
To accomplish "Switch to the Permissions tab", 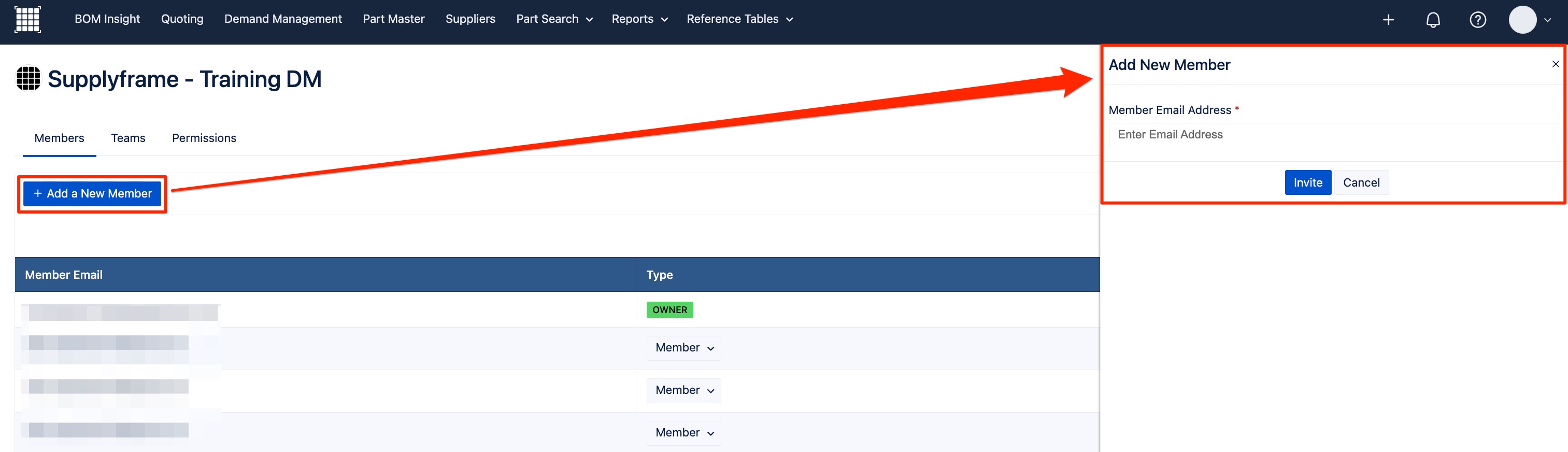I will [204, 138].
